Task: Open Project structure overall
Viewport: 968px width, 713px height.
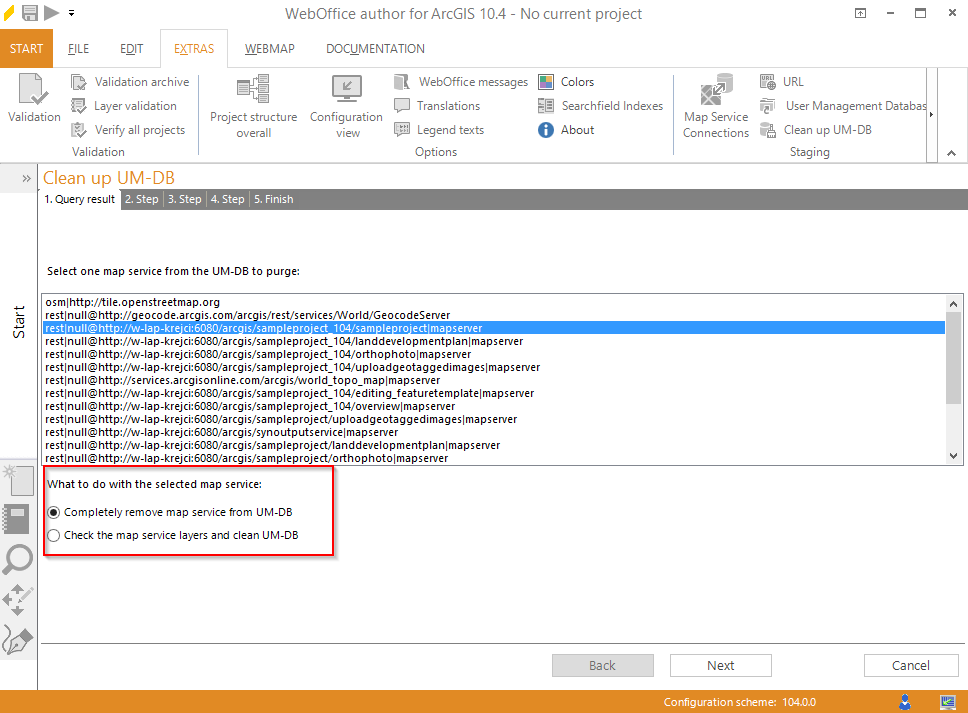Action: pyautogui.click(x=253, y=106)
